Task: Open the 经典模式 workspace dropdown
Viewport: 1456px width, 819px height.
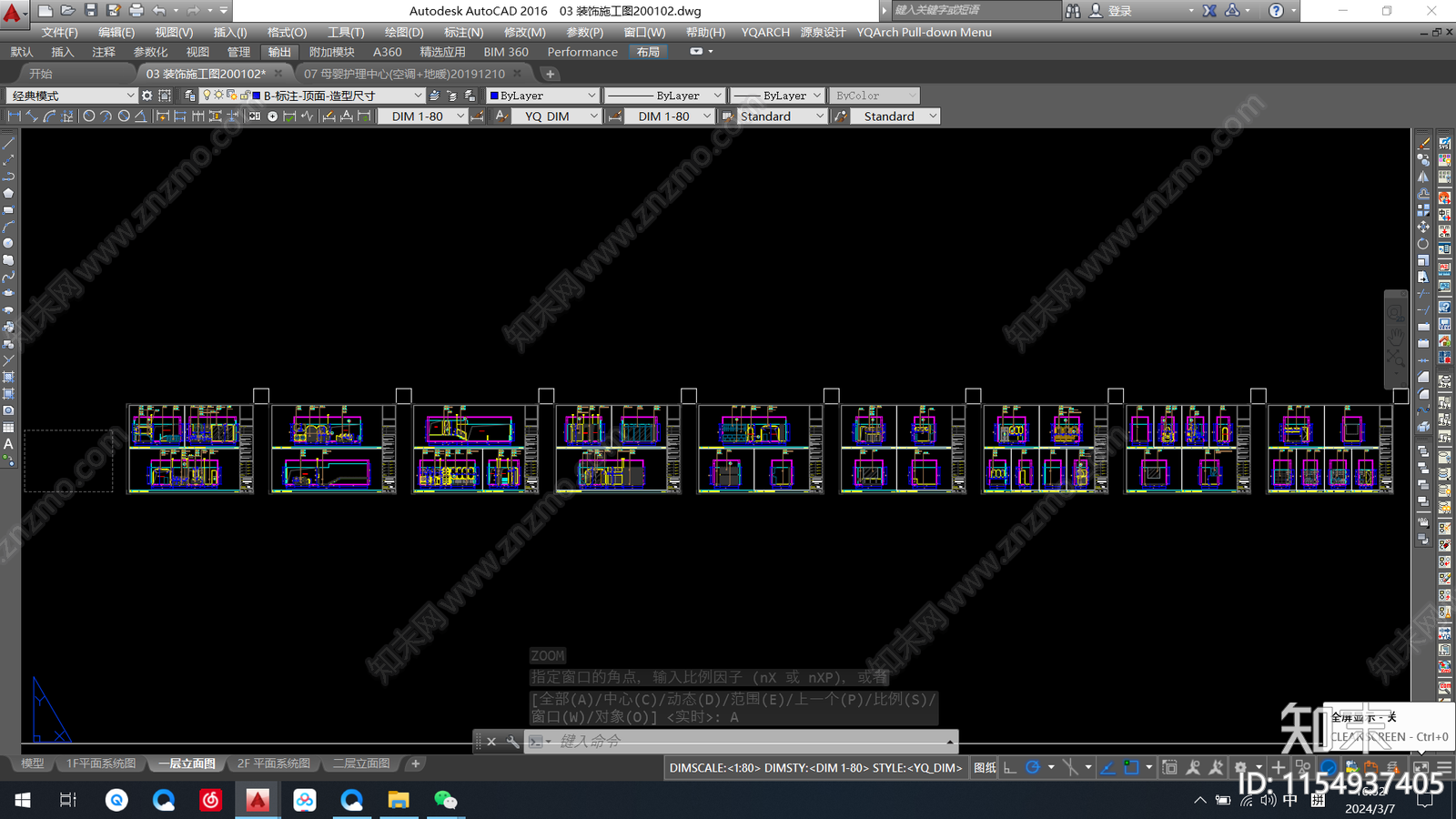Action: coord(71,96)
